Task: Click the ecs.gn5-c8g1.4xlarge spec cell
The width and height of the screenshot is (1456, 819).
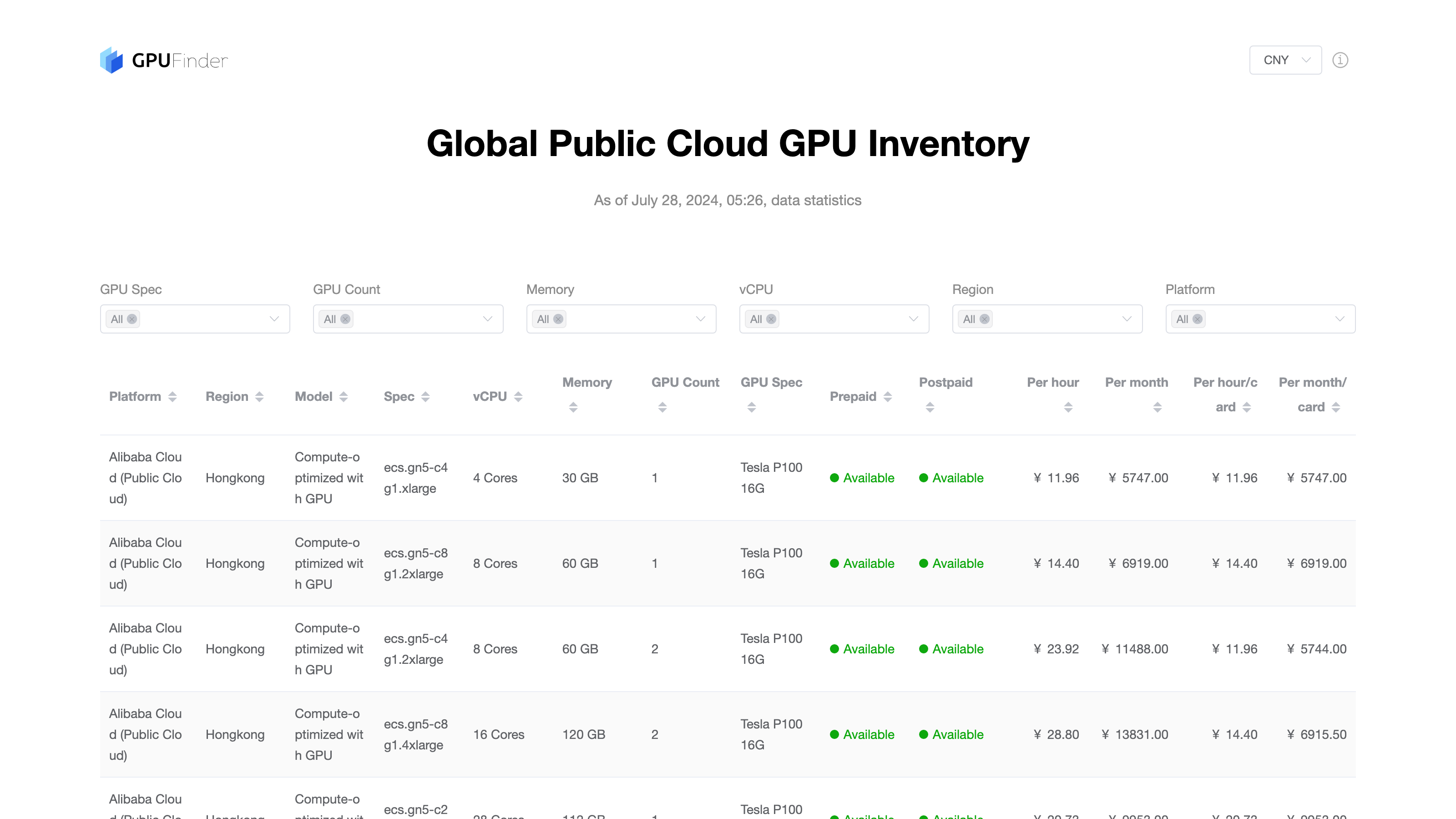Action: click(415, 734)
